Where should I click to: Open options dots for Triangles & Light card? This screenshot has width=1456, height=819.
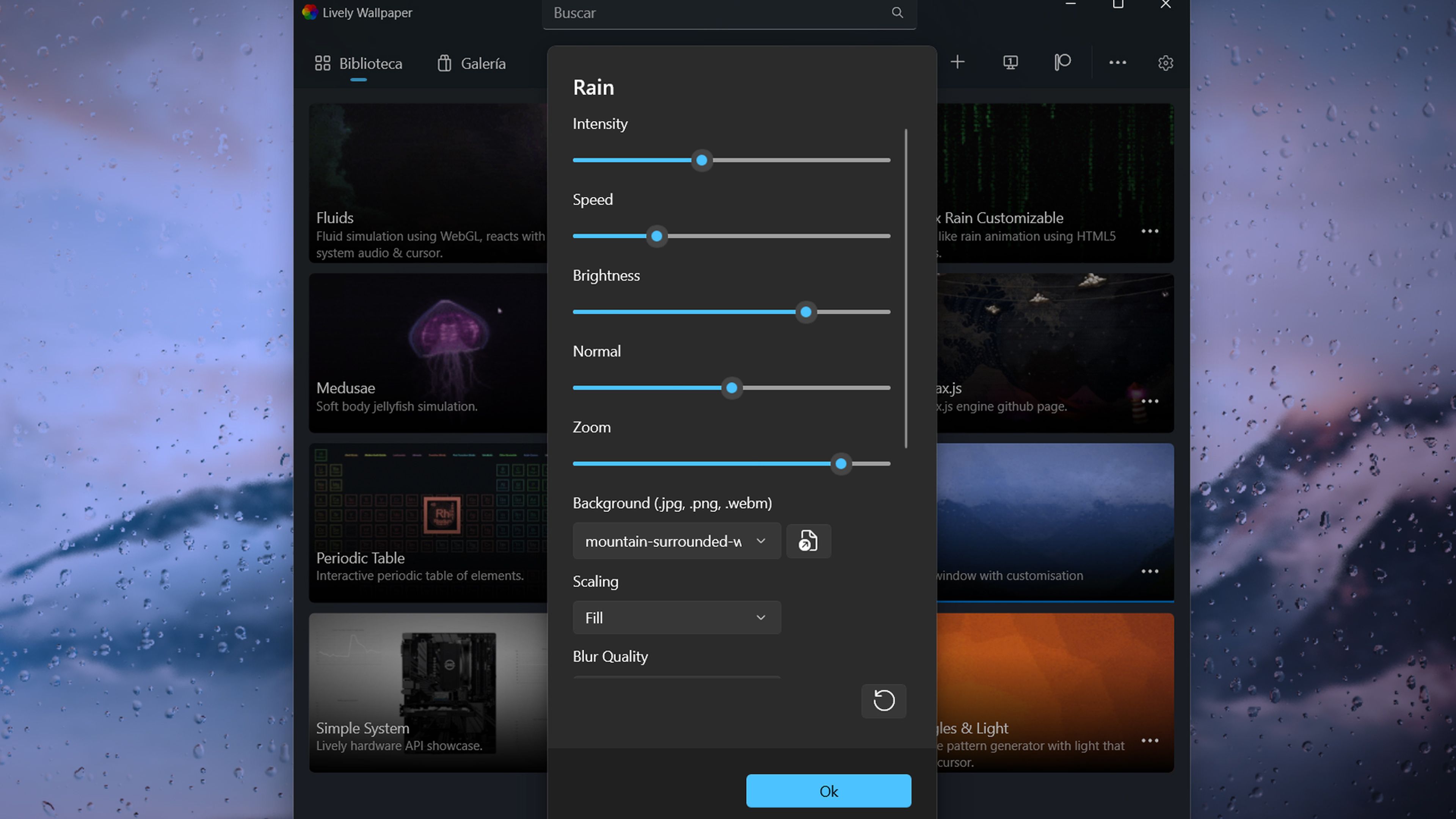click(x=1150, y=741)
